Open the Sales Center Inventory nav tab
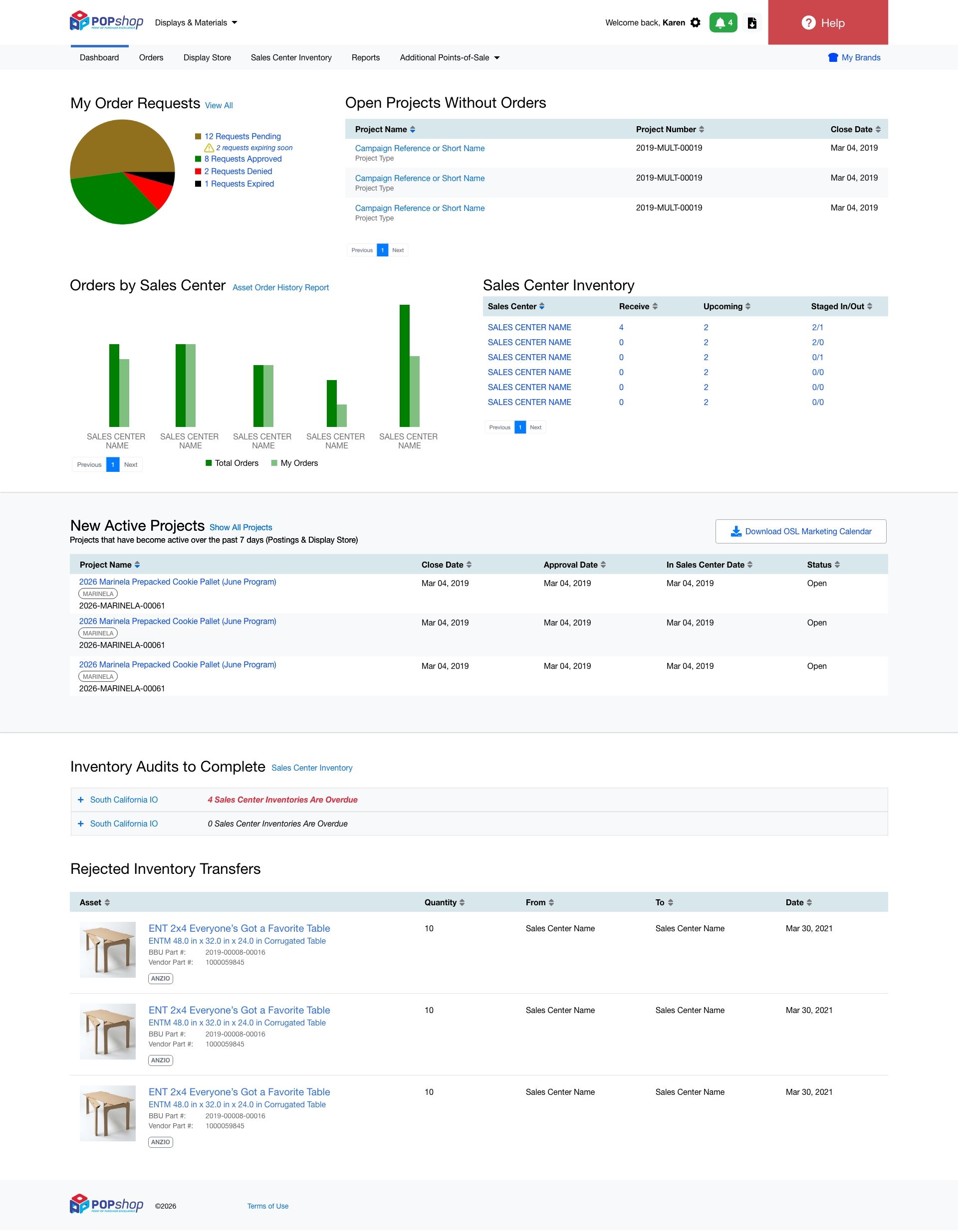The height and width of the screenshot is (1232, 958). pyautogui.click(x=291, y=57)
